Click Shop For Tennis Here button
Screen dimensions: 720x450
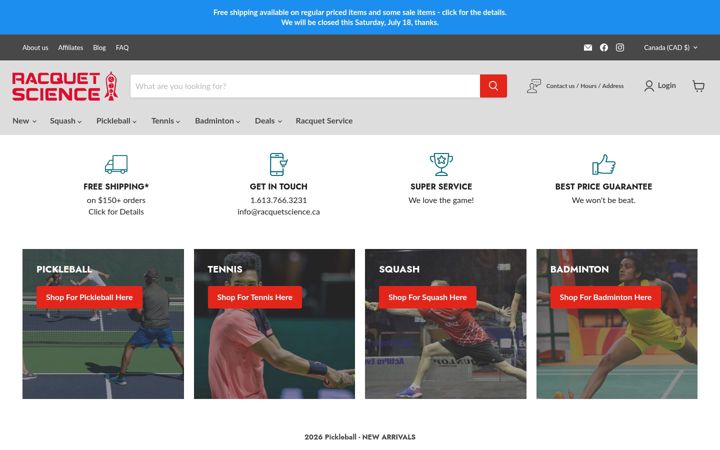(x=255, y=297)
